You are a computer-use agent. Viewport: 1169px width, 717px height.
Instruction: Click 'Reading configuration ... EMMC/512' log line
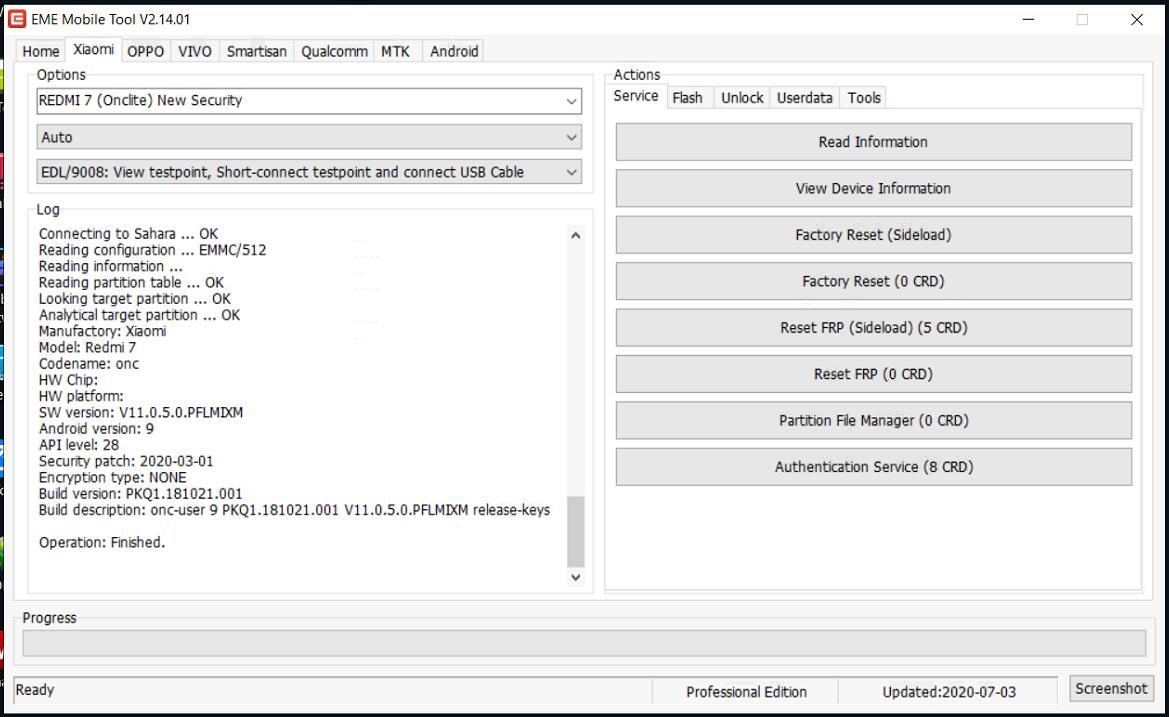[x=152, y=250]
